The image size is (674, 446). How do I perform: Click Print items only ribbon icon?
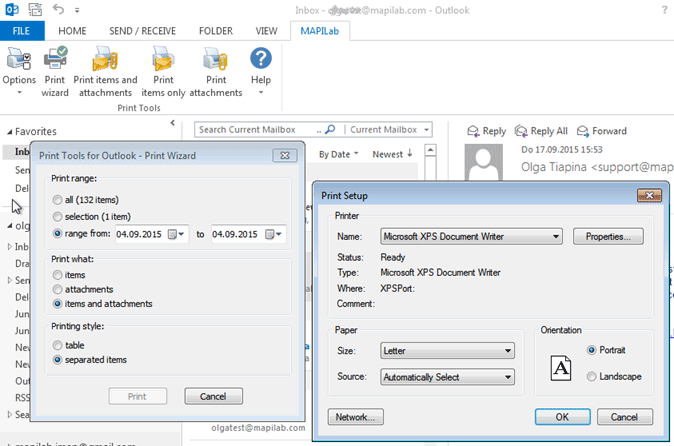(163, 71)
